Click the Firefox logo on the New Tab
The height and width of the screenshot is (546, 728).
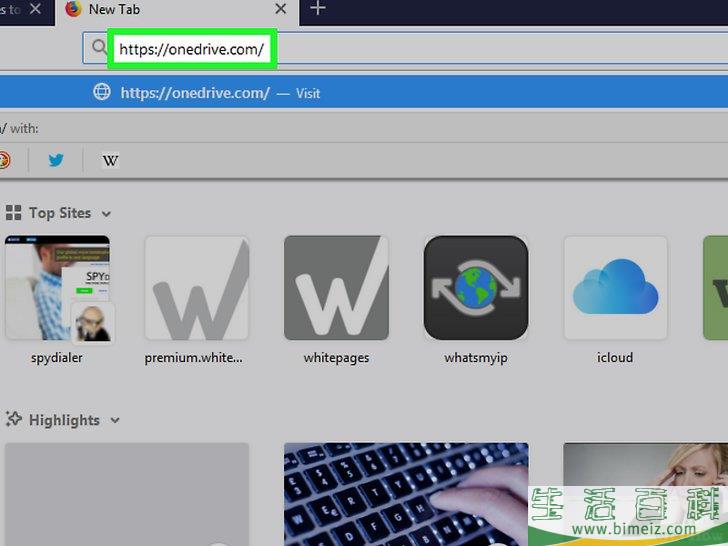pos(73,9)
